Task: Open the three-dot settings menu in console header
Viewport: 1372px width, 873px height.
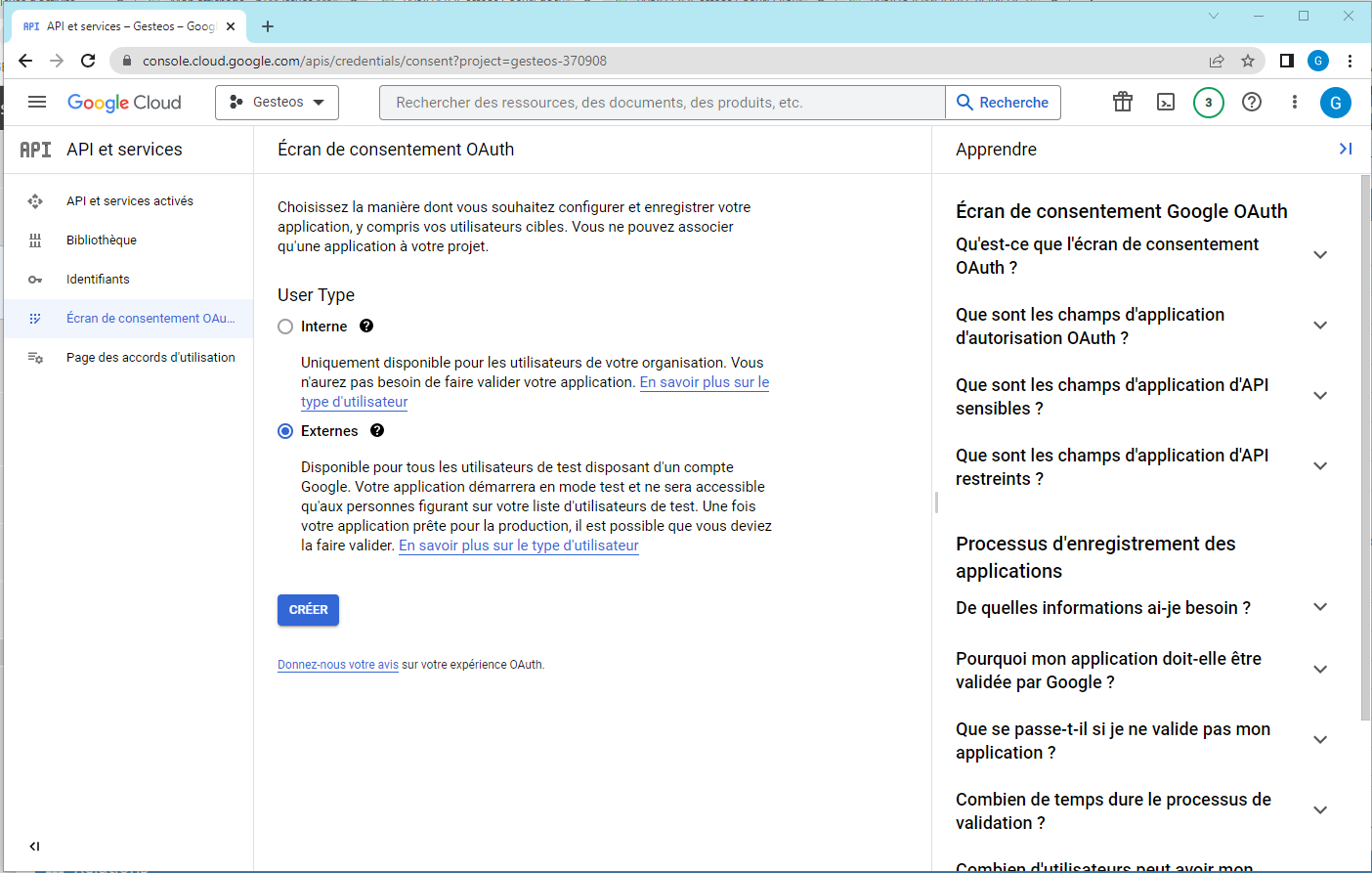Action: pyautogui.click(x=1295, y=102)
